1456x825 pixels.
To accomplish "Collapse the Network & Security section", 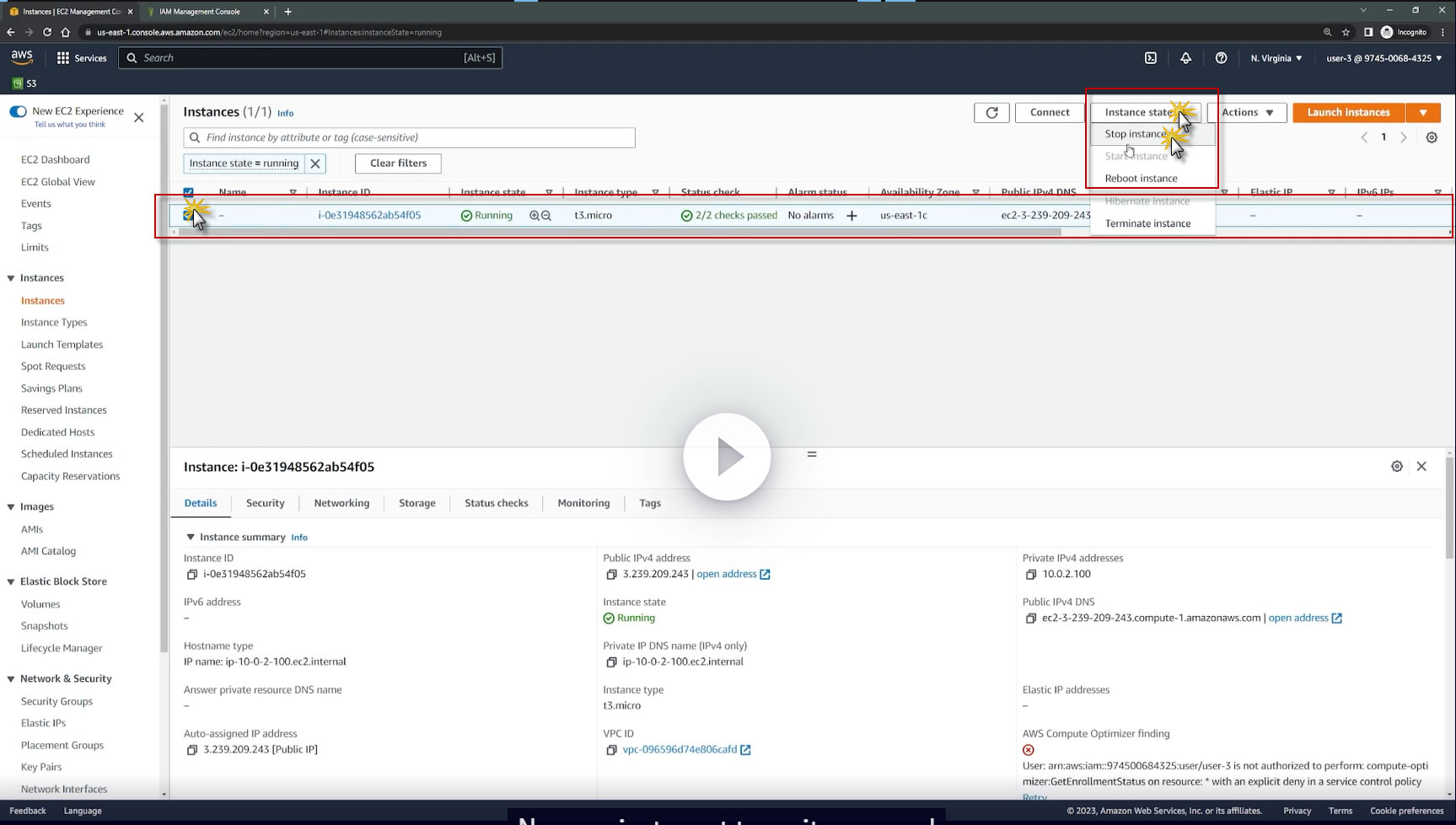I will click(x=11, y=679).
